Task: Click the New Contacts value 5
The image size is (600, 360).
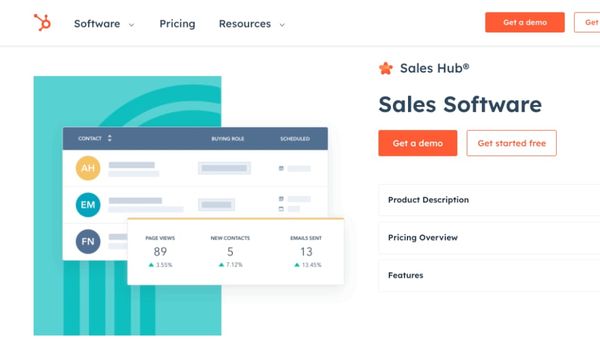Action: [230, 251]
